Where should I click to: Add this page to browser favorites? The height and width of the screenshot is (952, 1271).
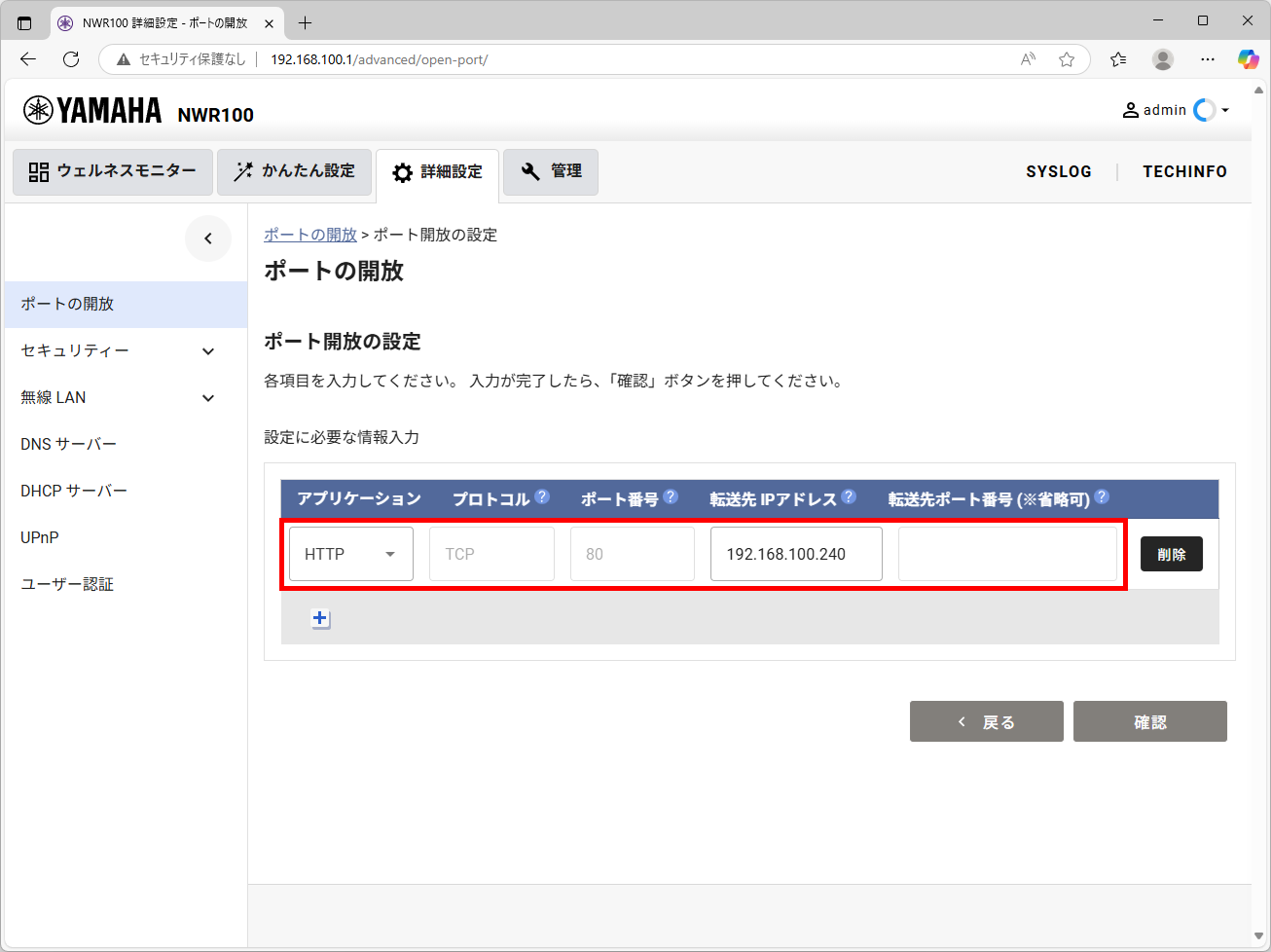click(x=1067, y=59)
